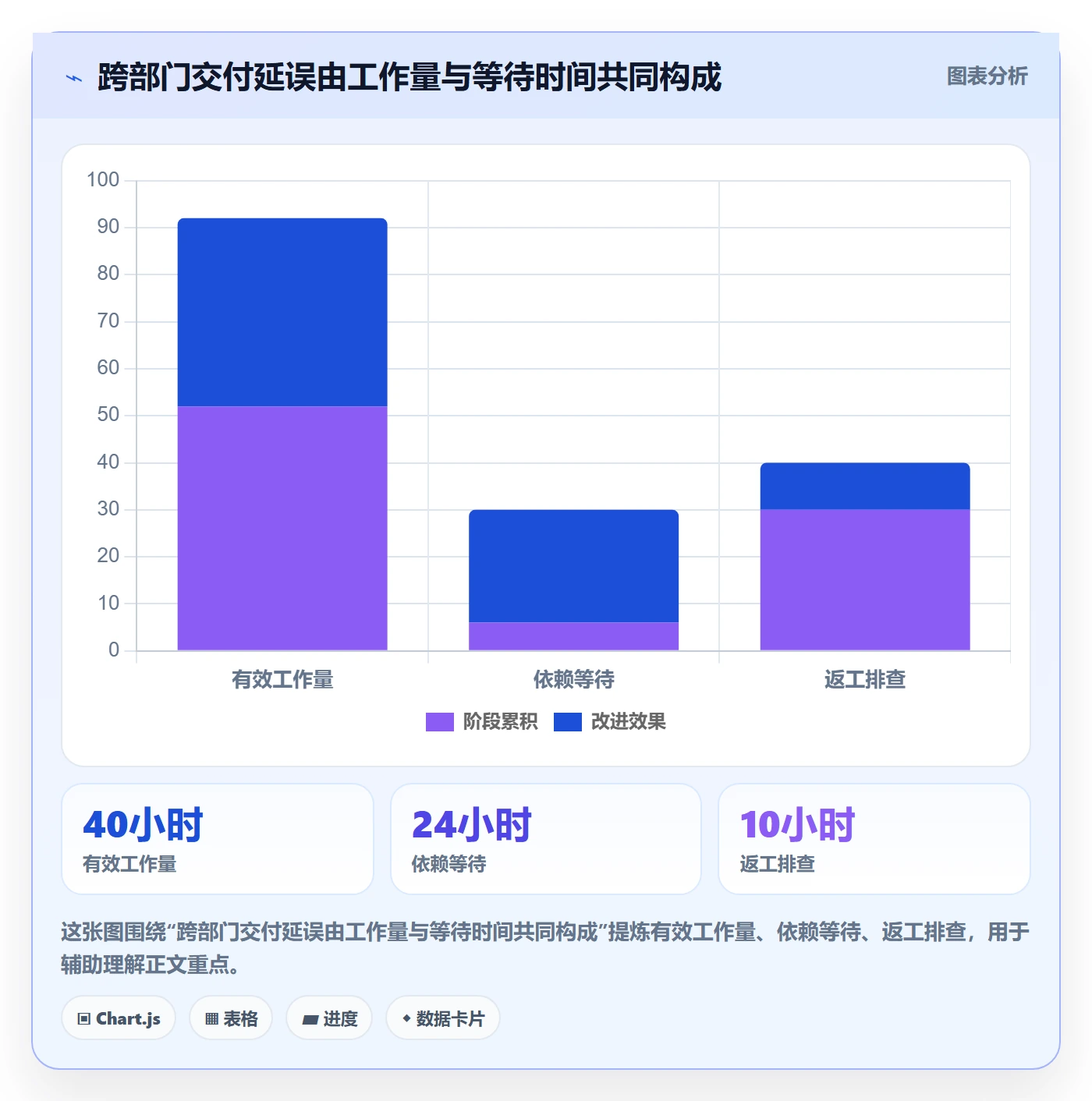Screen dimensions: 1092x1101
Task: Click the 阶段累积 legend label
Action: [500, 722]
